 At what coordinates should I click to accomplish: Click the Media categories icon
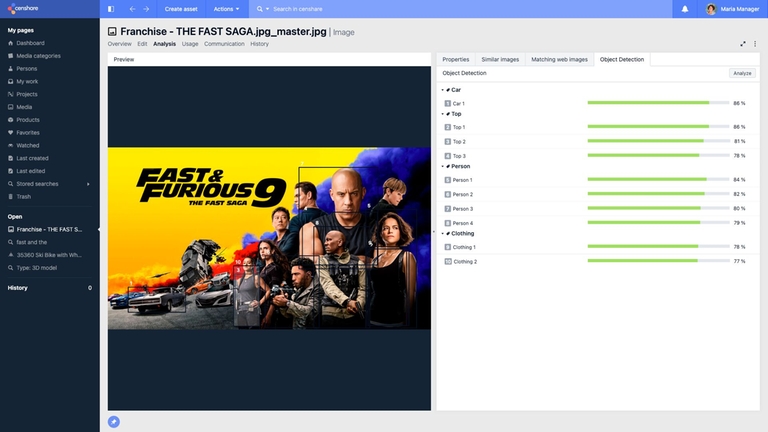(x=10, y=56)
